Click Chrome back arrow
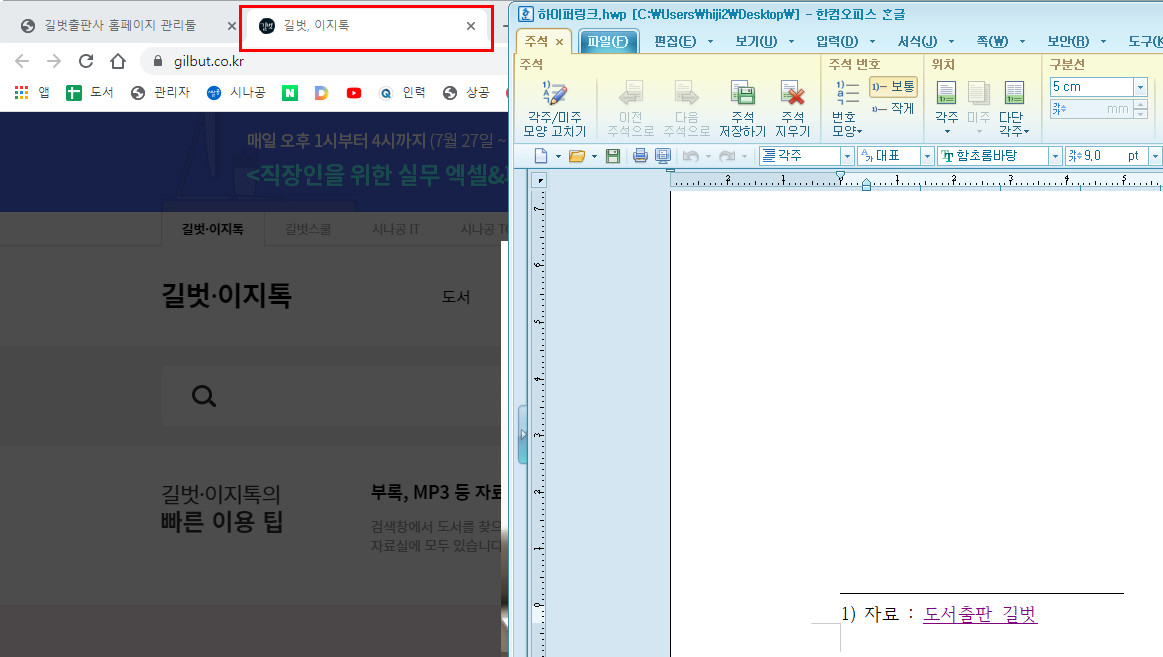The height and width of the screenshot is (657, 1163). 22,61
